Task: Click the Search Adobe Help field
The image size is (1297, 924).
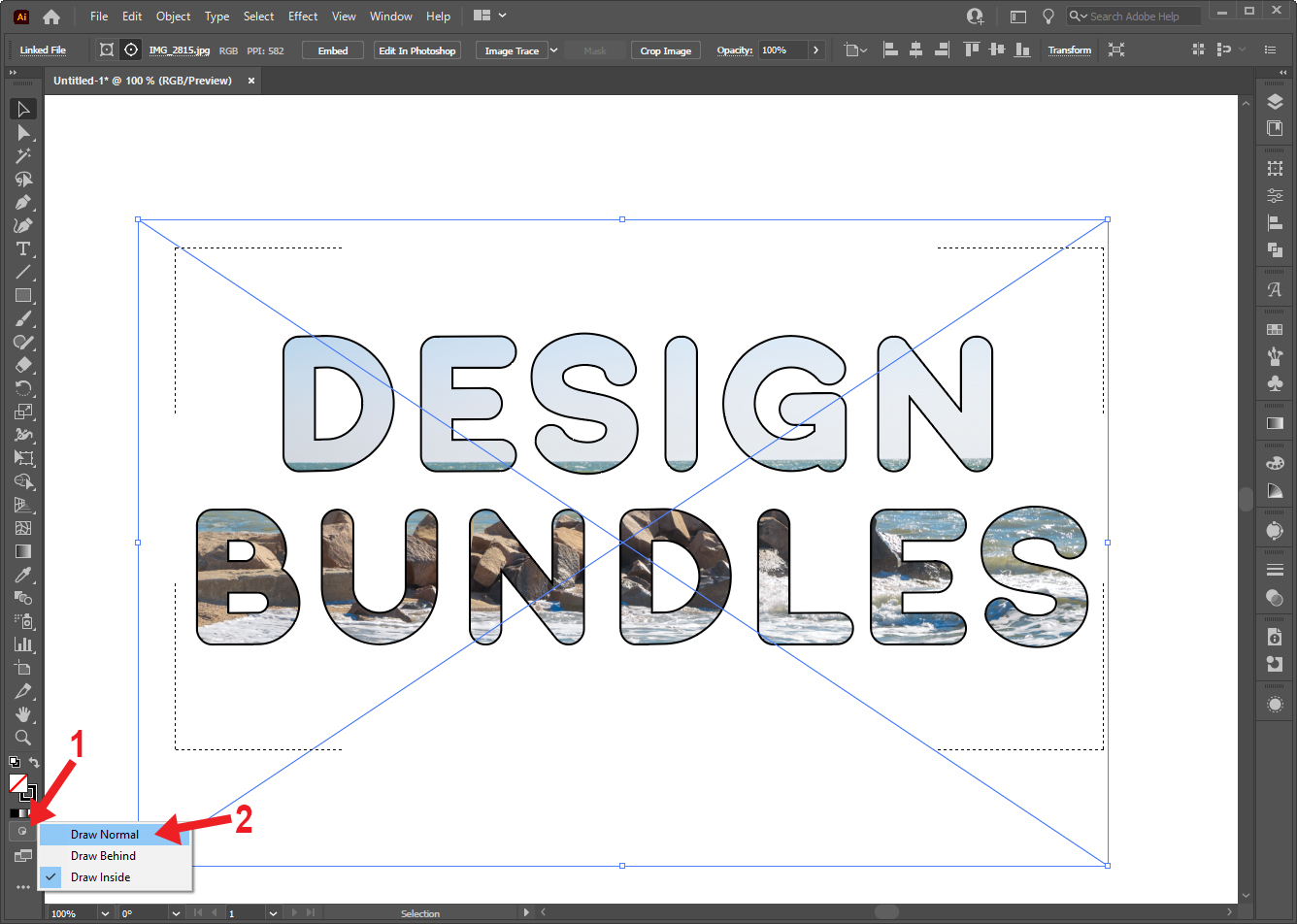Action: [x=1134, y=16]
